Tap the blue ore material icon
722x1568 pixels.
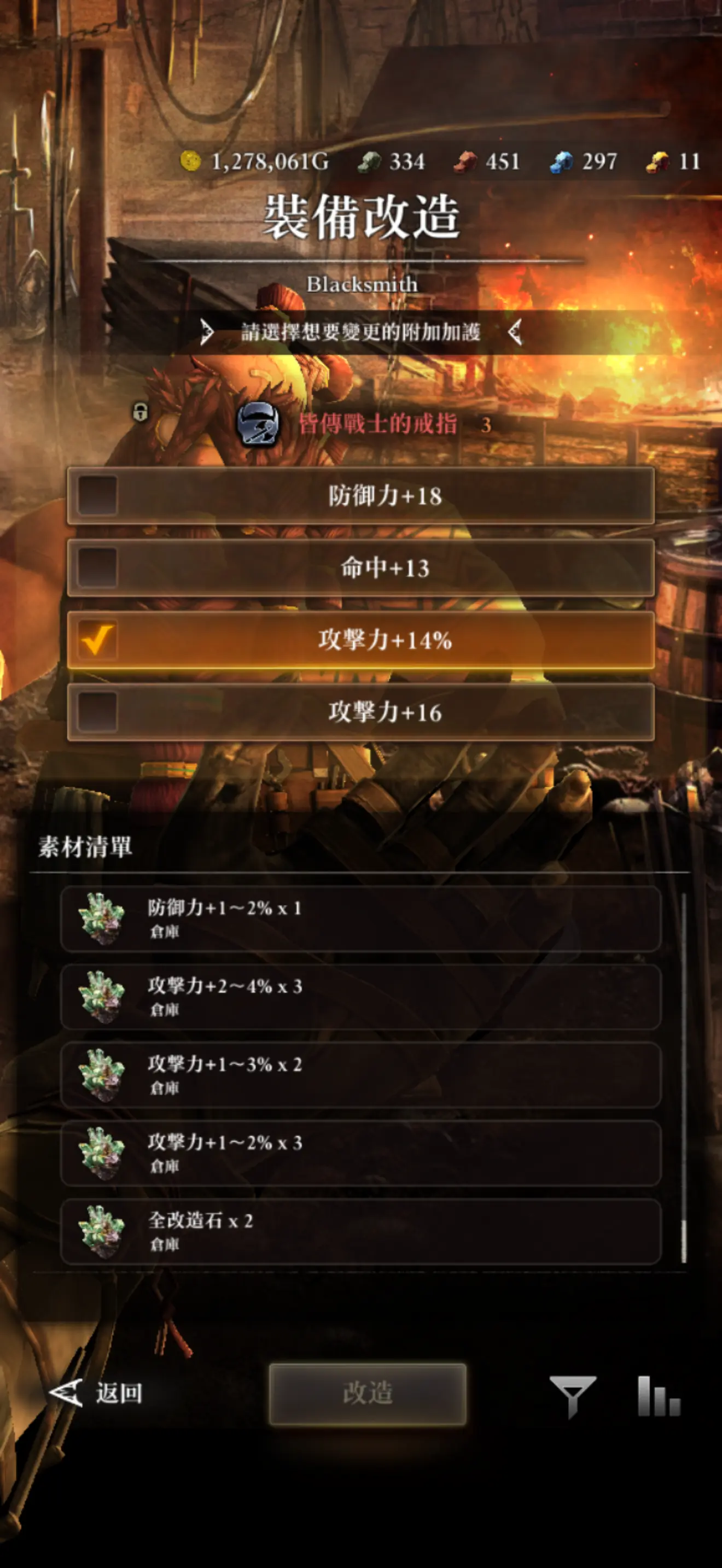point(561,162)
